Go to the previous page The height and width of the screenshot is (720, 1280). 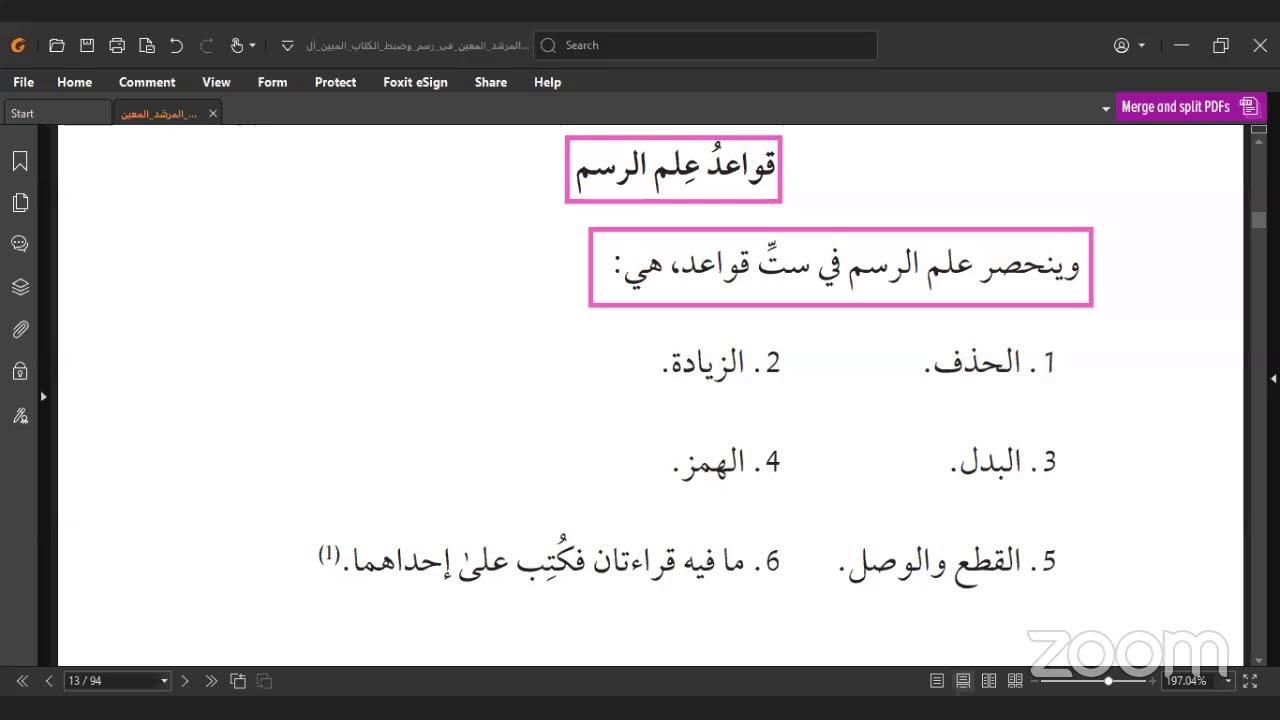(x=49, y=681)
